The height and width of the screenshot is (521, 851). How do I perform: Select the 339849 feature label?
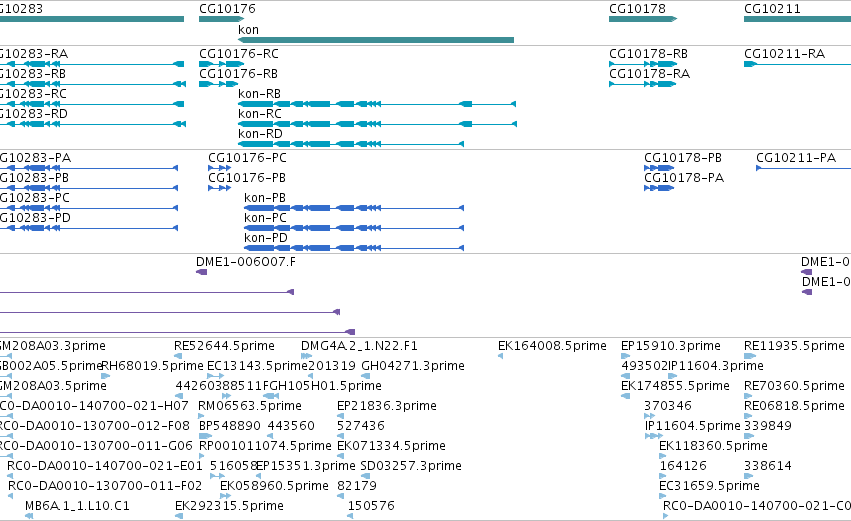(767, 427)
